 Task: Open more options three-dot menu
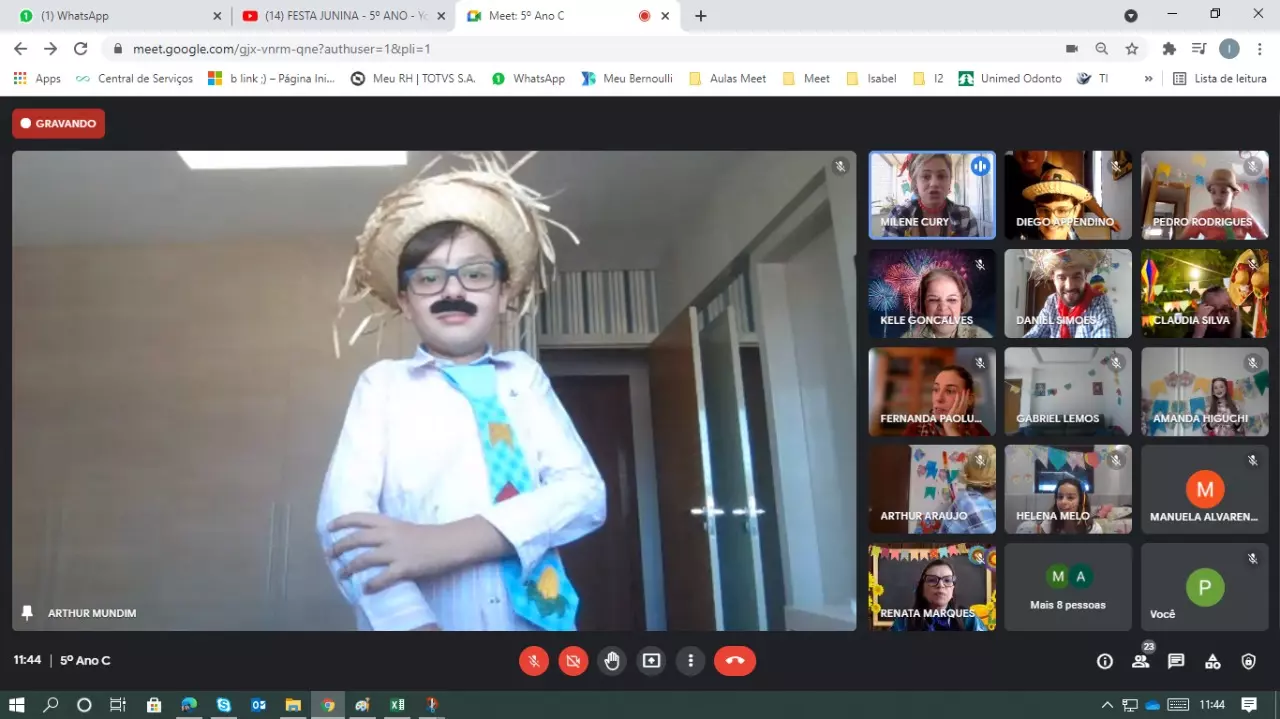click(690, 661)
